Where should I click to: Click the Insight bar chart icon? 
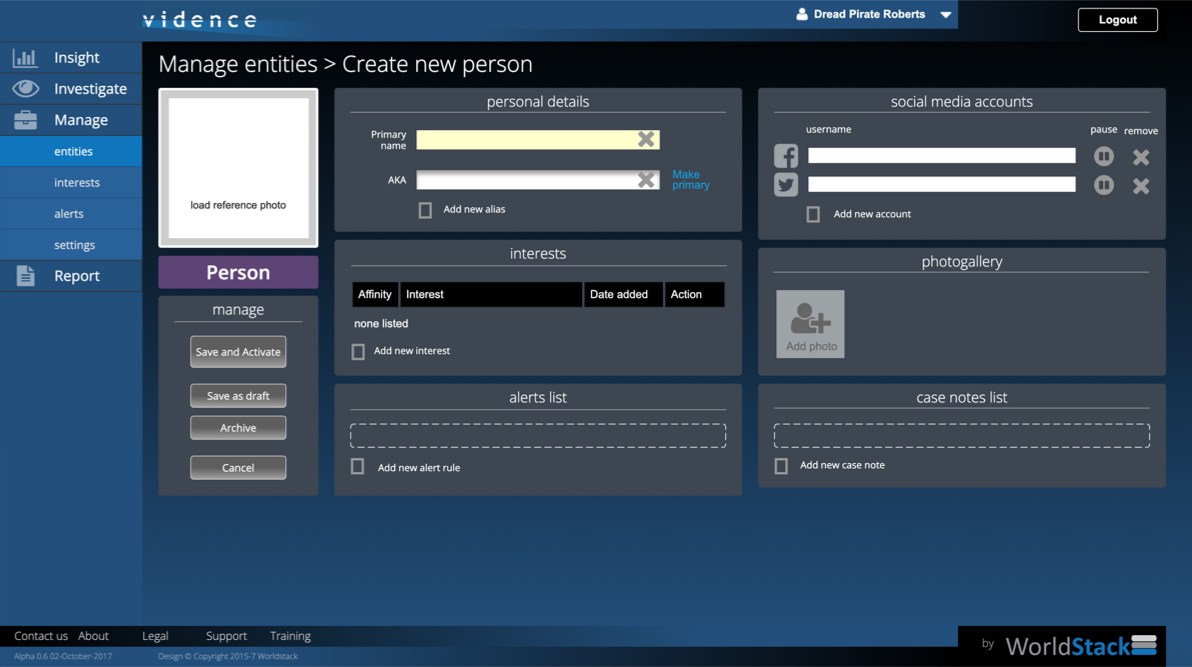coord(24,57)
